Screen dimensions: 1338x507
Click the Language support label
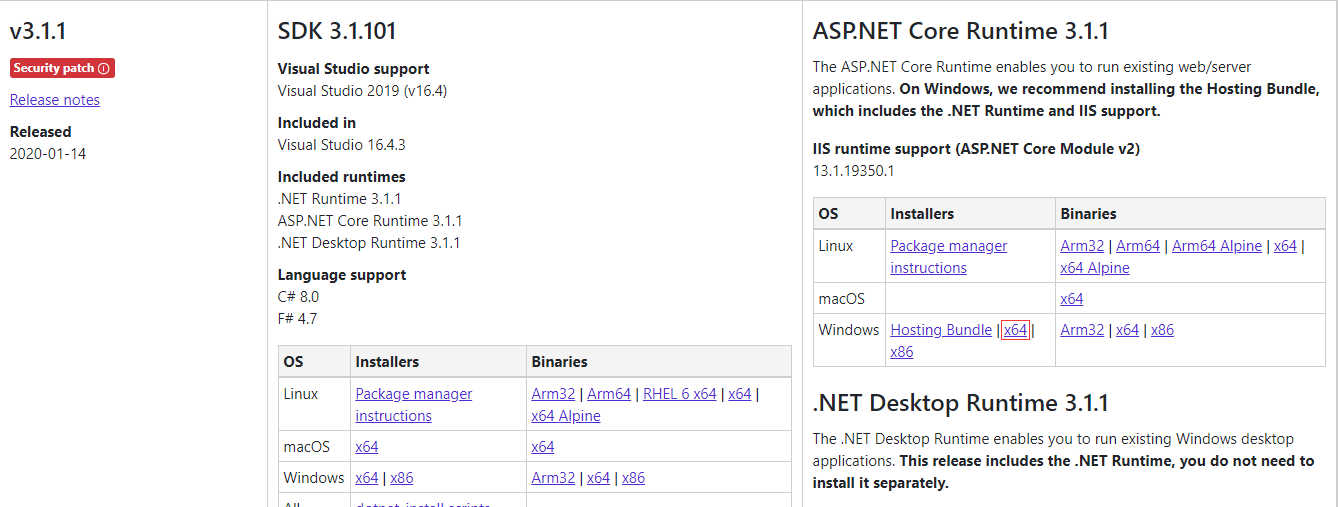(342, 275)
